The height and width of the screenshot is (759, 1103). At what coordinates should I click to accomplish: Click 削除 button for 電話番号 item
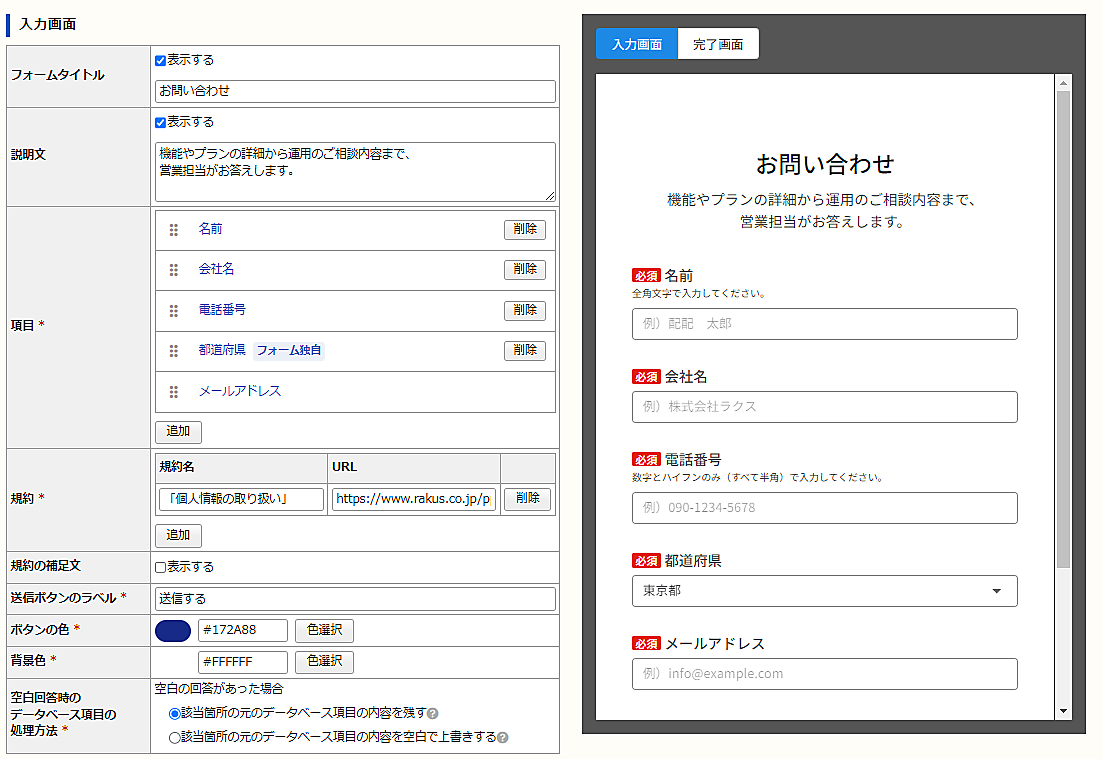(x=525, y=310)
